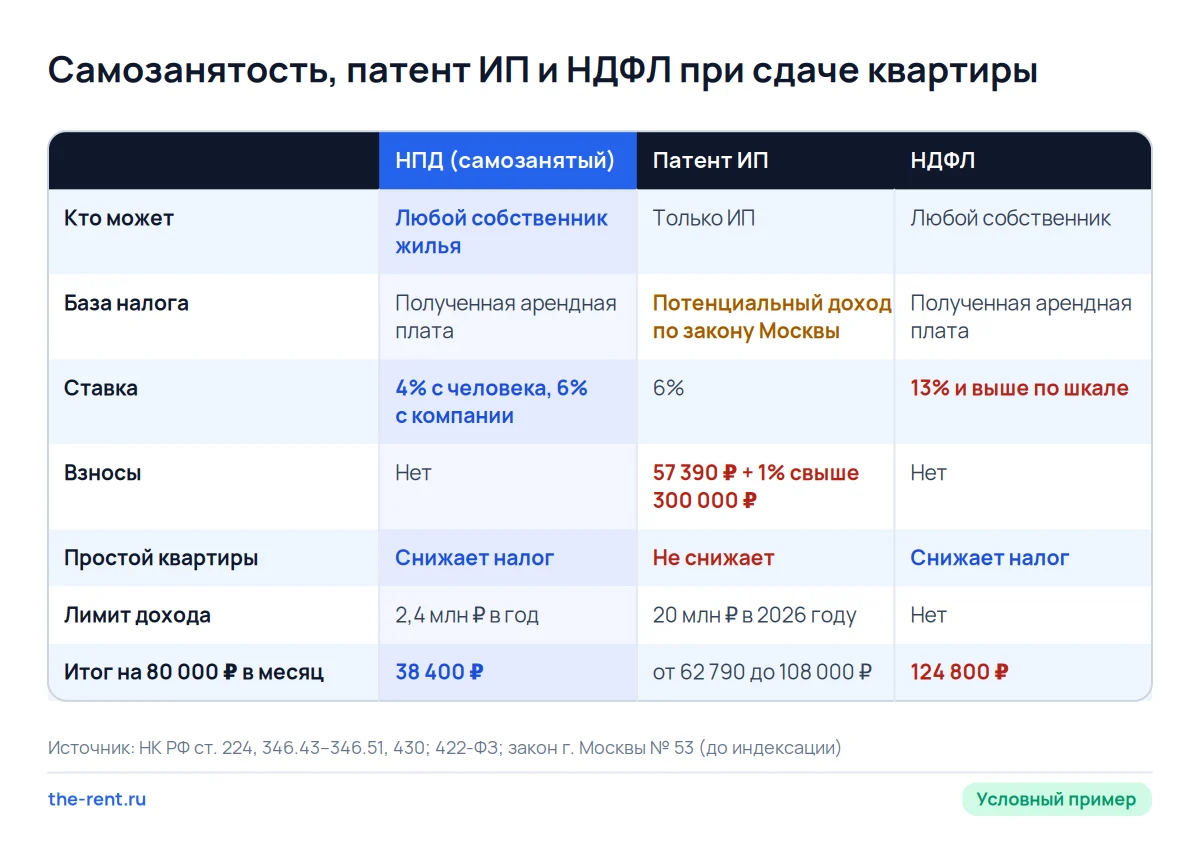The height and width of the screenshot is (850, 1200).
Task: Click 'Полученная арендная плата' in the НПД column
Action: [506, 317]
